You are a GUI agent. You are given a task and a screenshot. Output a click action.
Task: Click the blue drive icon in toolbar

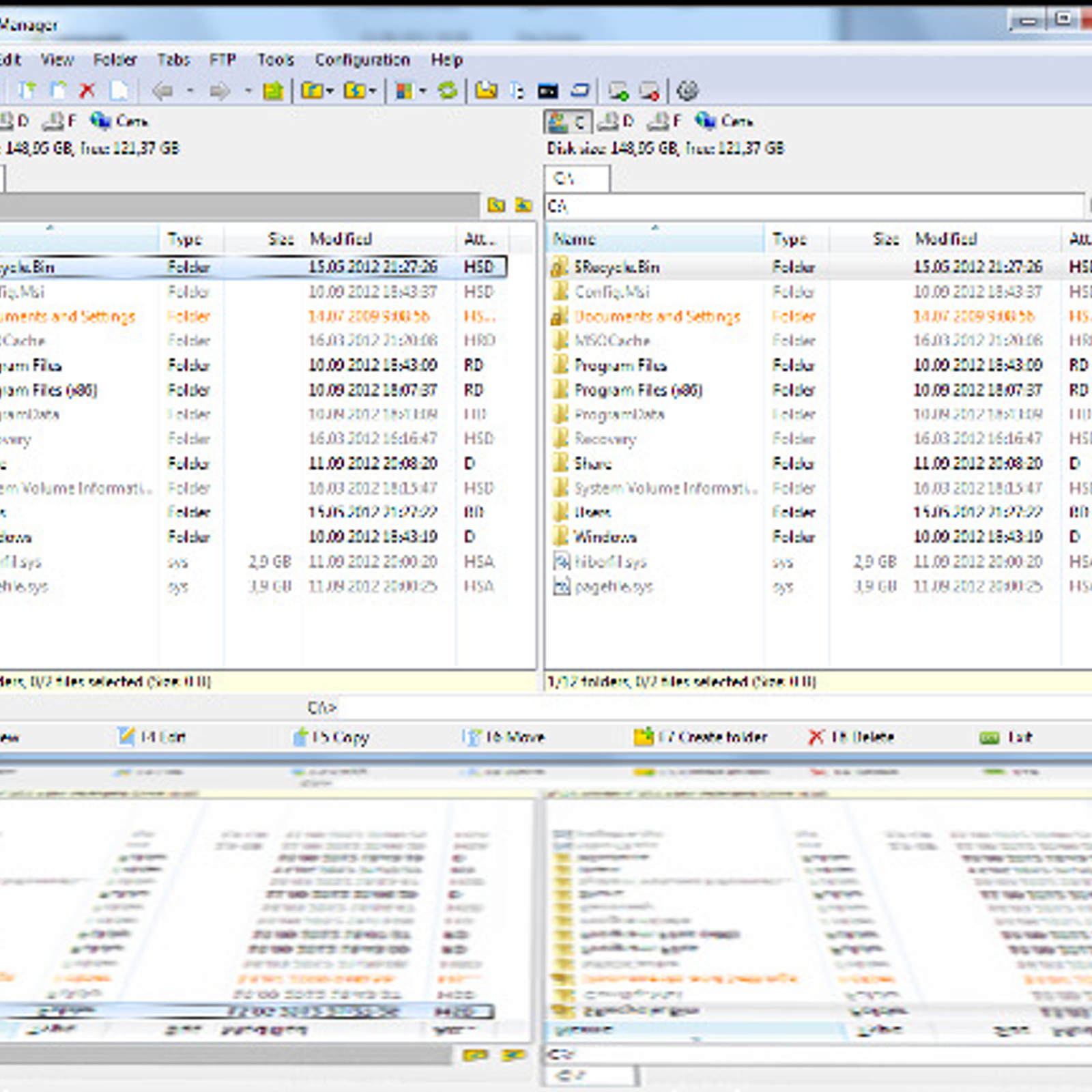(580, 90)
